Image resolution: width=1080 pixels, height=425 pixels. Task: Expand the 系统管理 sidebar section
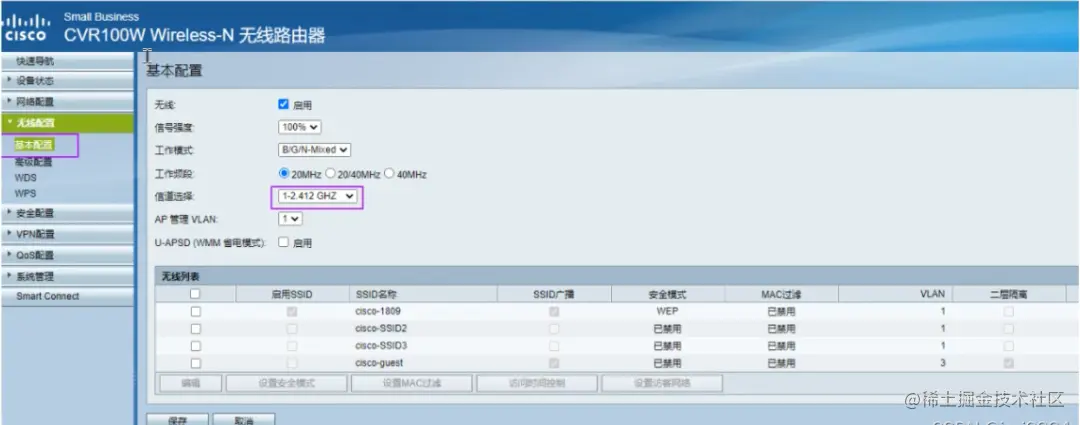68,277
